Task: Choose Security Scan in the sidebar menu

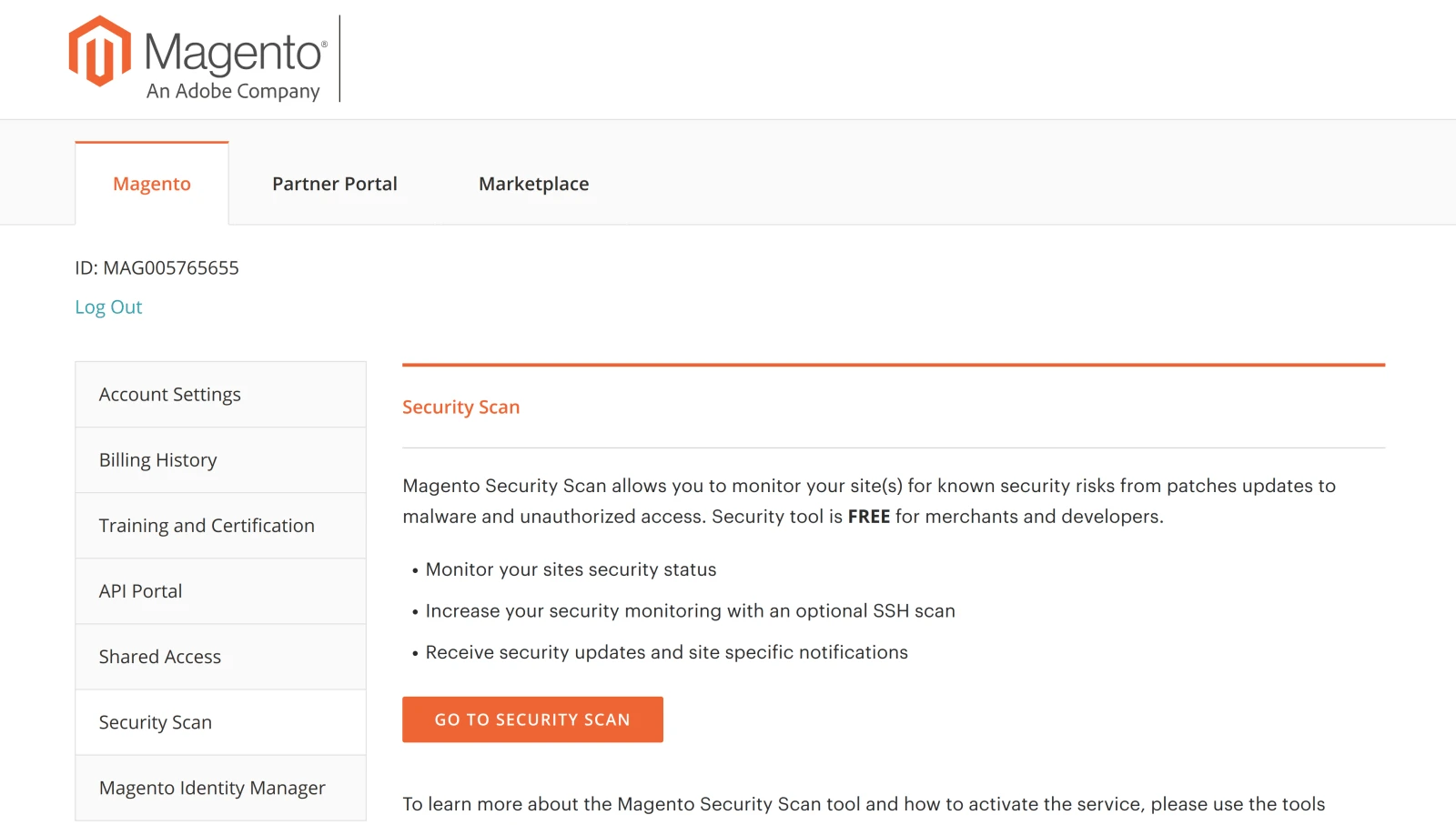Action: click(x=156, y=722)
